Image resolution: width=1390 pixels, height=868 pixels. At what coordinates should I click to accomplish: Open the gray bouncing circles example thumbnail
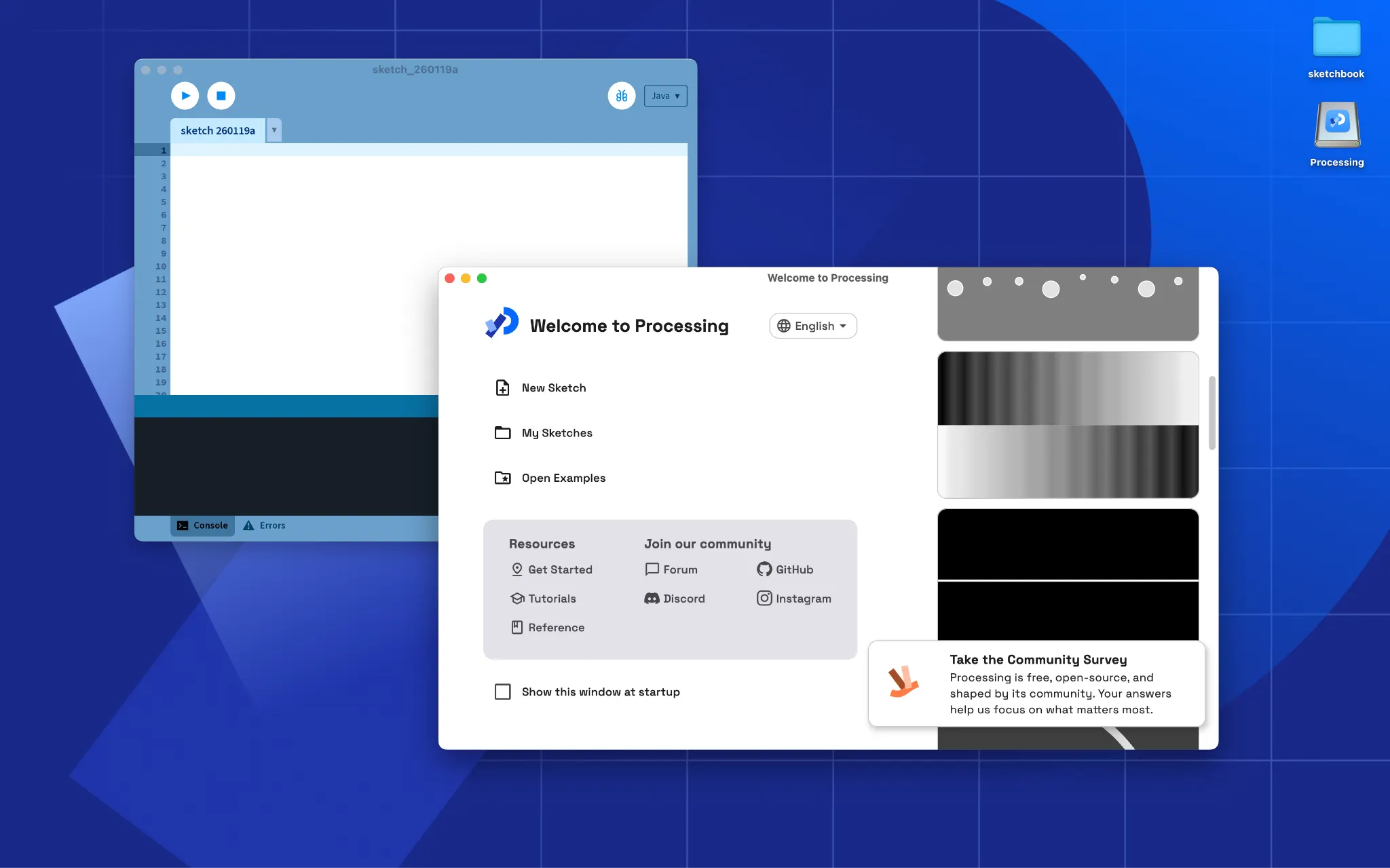[x=1068, y=304]
